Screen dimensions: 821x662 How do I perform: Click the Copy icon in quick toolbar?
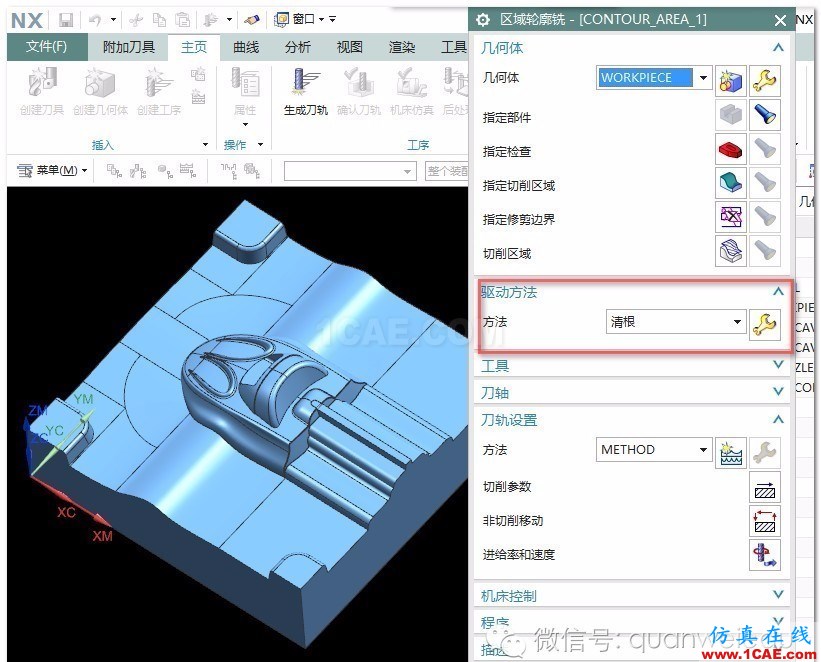pos(159,20)
